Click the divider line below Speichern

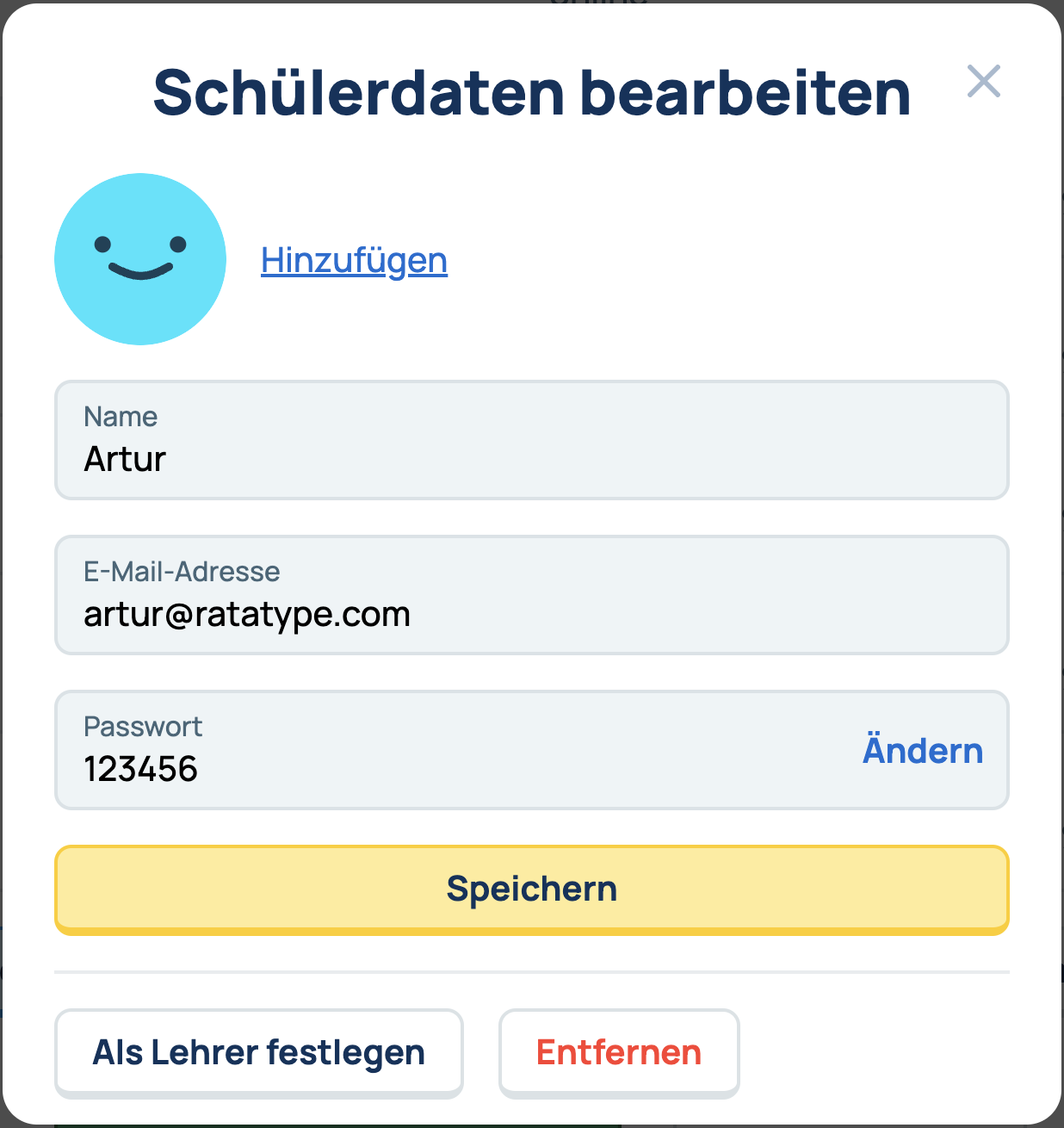pos(531,972)
